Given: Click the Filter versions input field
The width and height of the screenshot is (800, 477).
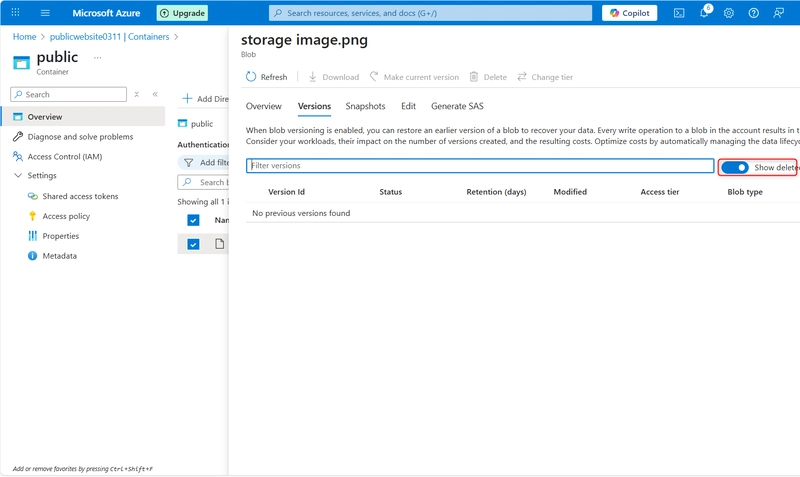Looking at the screenshot, I should (x=480, y=166).
